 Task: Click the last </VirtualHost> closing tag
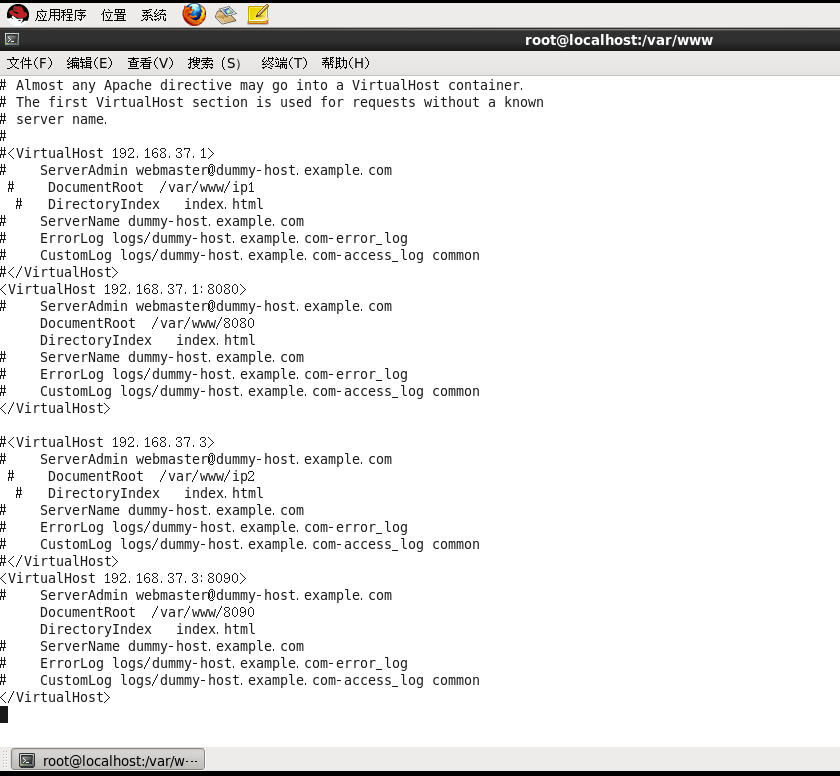[x=55, y=697]
